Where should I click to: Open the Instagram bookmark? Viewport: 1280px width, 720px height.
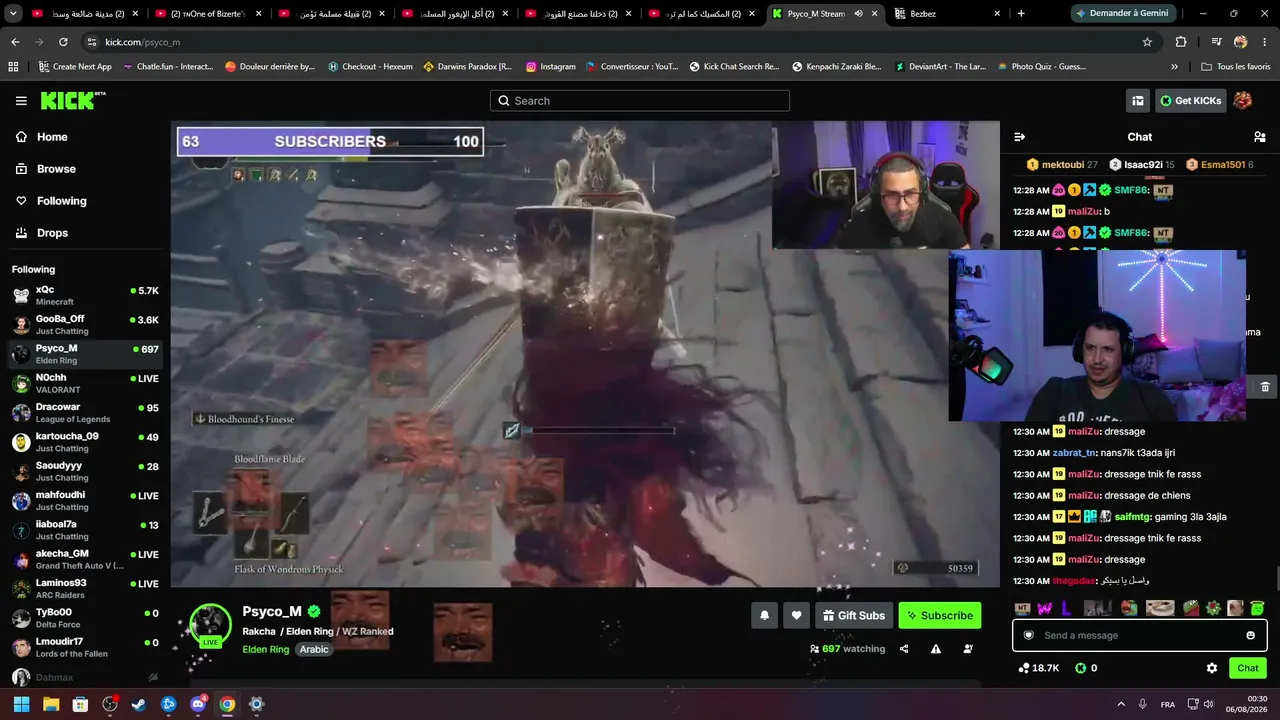(550, 67)
